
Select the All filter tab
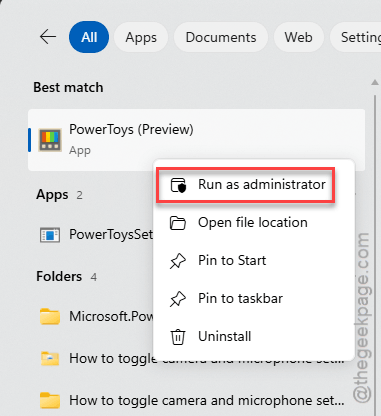pos(89,37)
